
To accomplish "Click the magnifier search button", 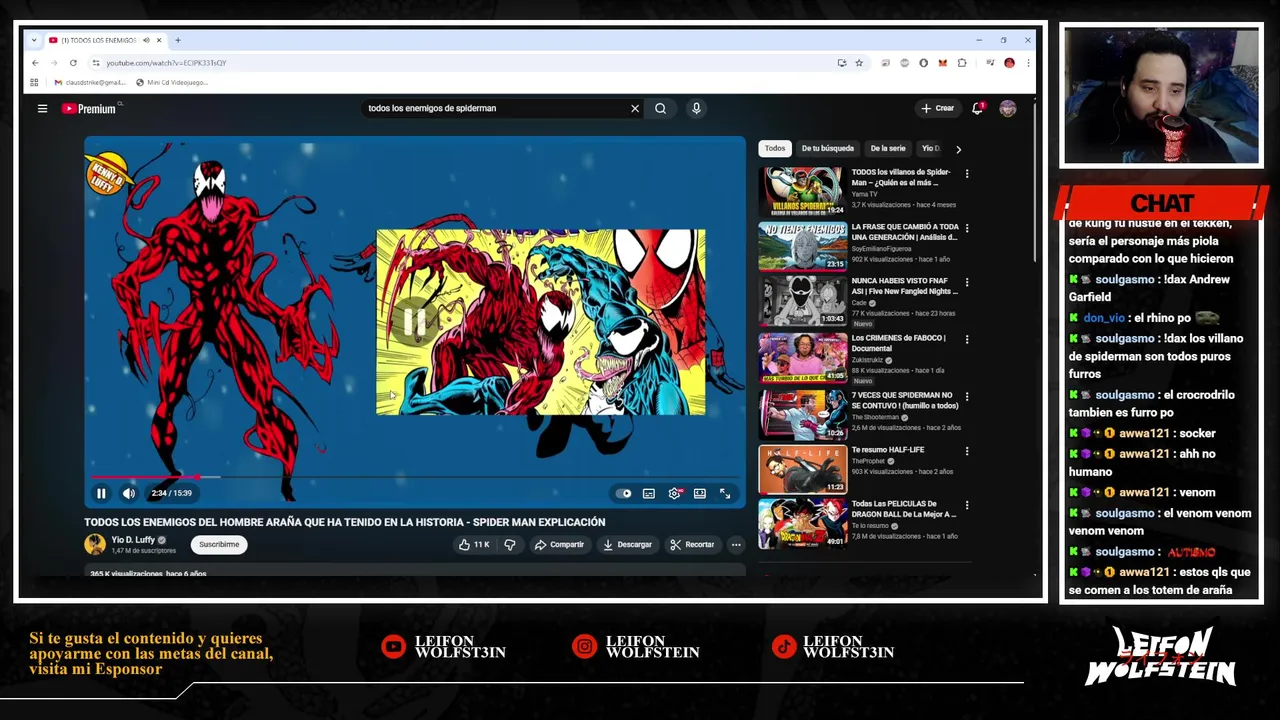I will [x=660, y=108].
